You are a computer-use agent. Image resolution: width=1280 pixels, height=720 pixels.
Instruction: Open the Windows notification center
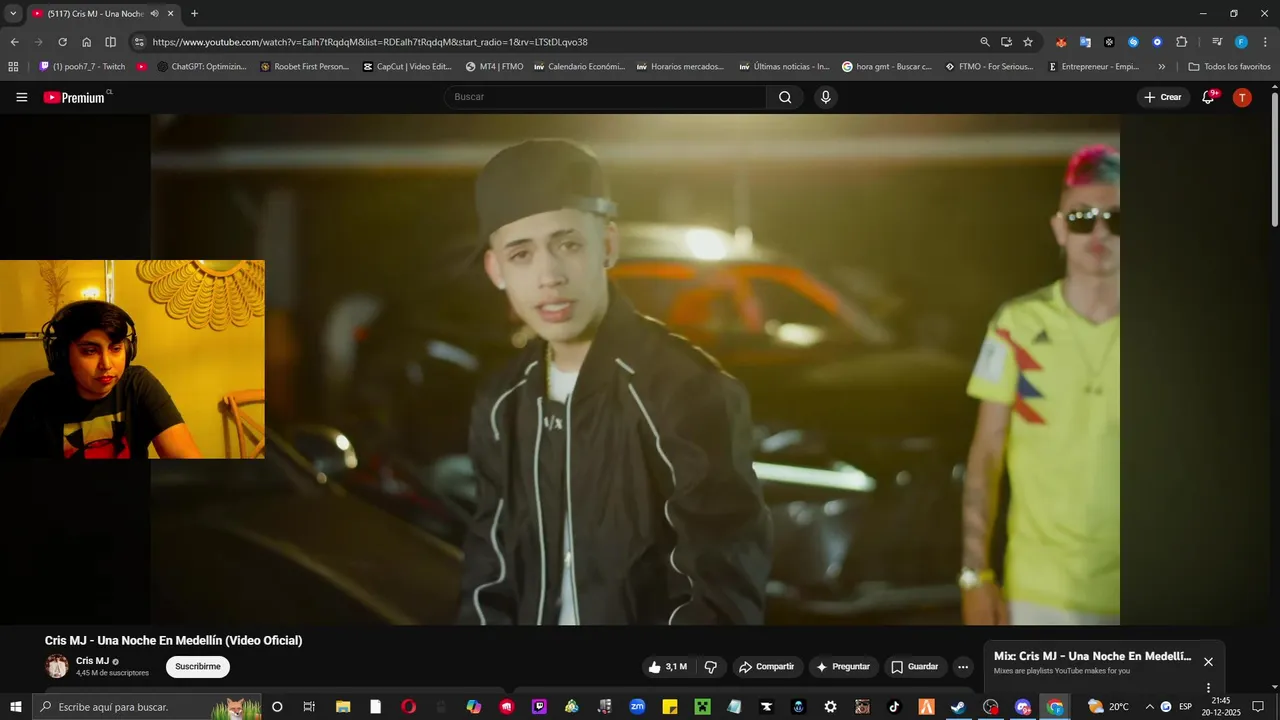(x=1258, y=707)
